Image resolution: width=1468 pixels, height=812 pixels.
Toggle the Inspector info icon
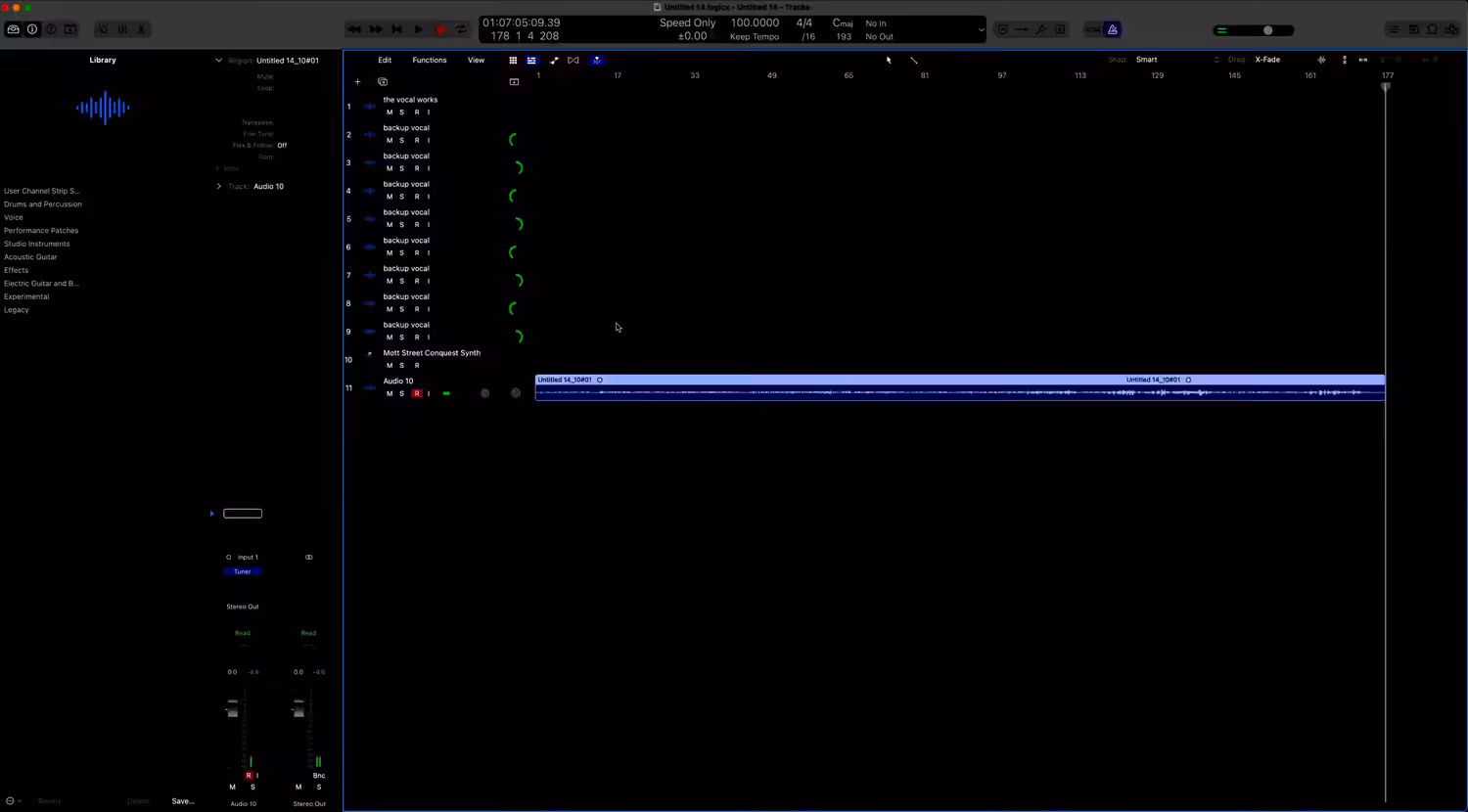click(32, 29)
